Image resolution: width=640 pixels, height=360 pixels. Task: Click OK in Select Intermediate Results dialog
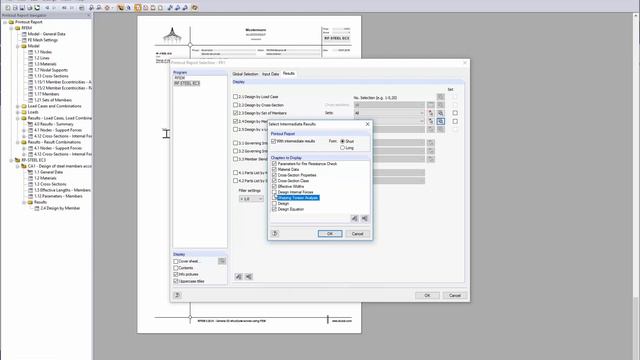330,234
